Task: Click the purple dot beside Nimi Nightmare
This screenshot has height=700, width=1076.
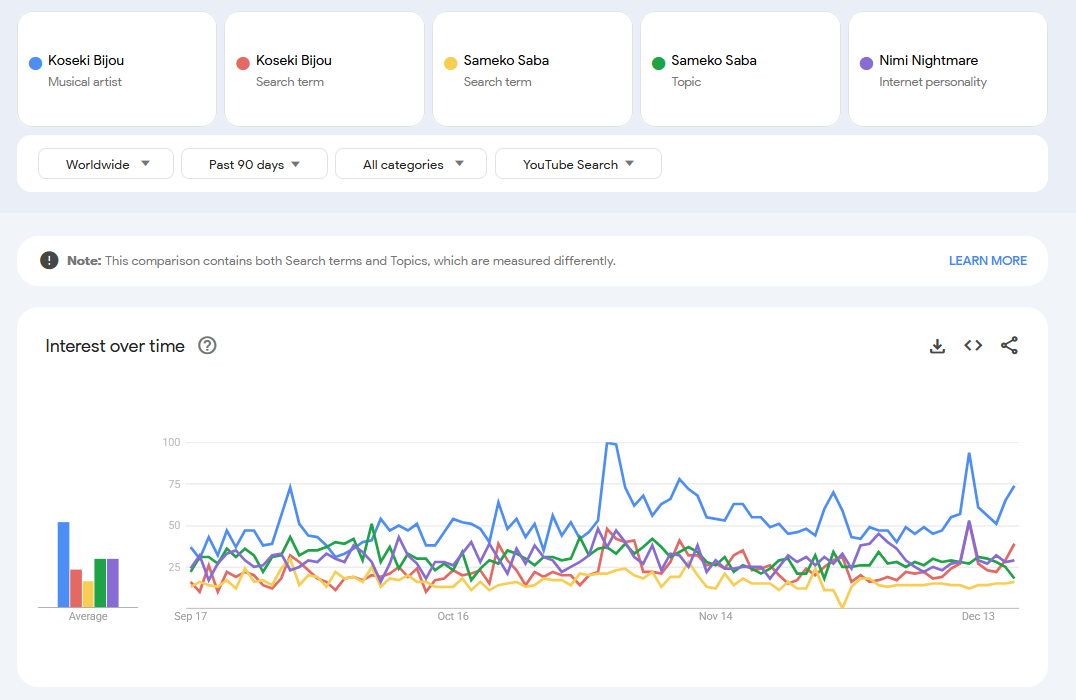Action: (866, 63)
